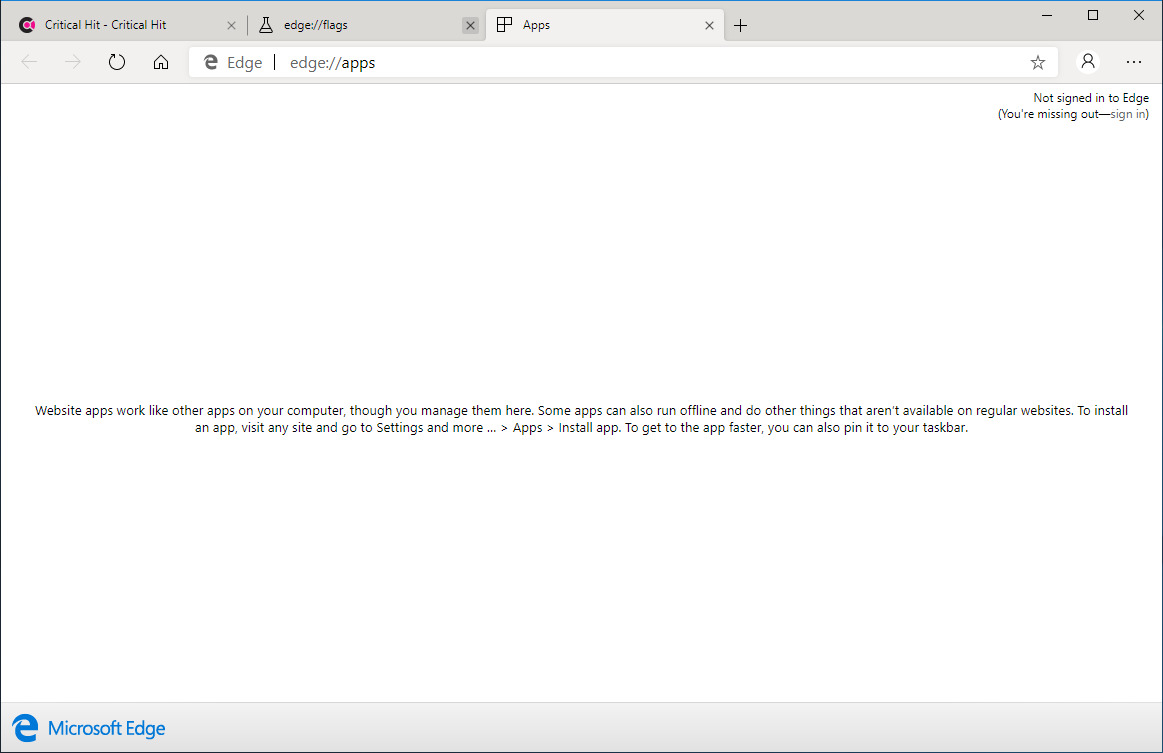Close the Apps tab
This screenshot has width=1163, height=753.
709,26
